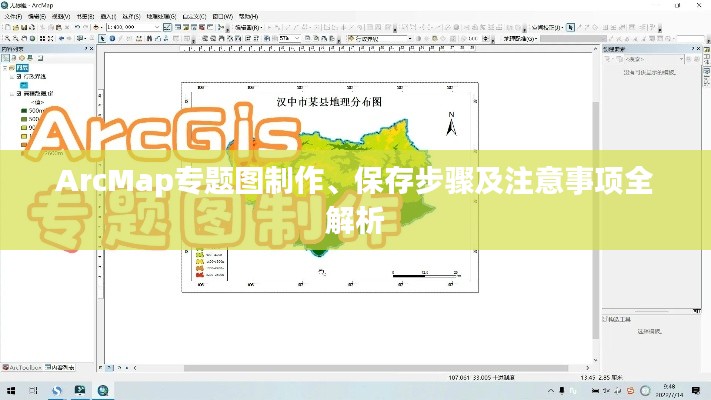Collapse the 图层 data frame node
711x400 pixels.
[5, 68]
